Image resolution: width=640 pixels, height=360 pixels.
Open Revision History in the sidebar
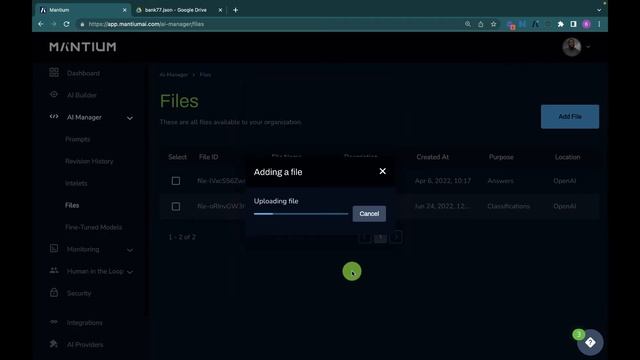pos(89,161)
